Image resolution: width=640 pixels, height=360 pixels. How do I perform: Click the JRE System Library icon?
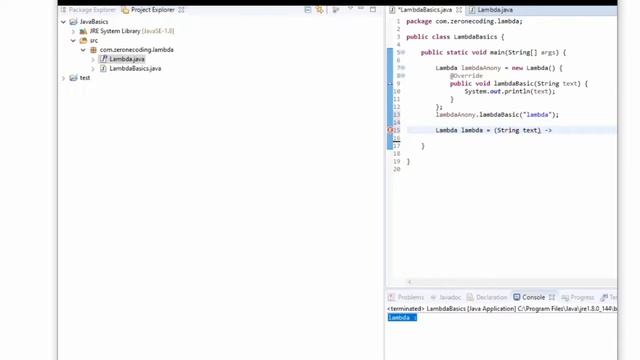click(83, 31)
